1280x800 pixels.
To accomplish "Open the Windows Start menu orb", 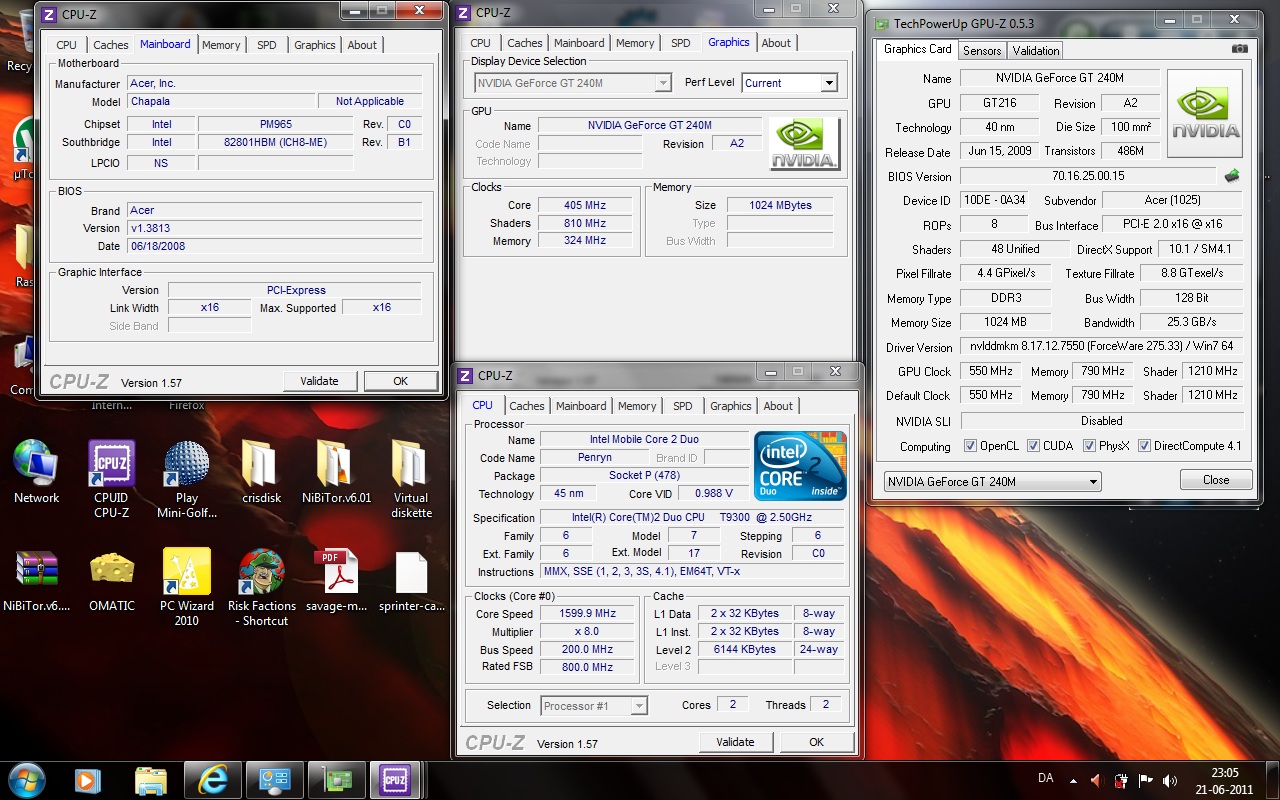I will point(26,780).
